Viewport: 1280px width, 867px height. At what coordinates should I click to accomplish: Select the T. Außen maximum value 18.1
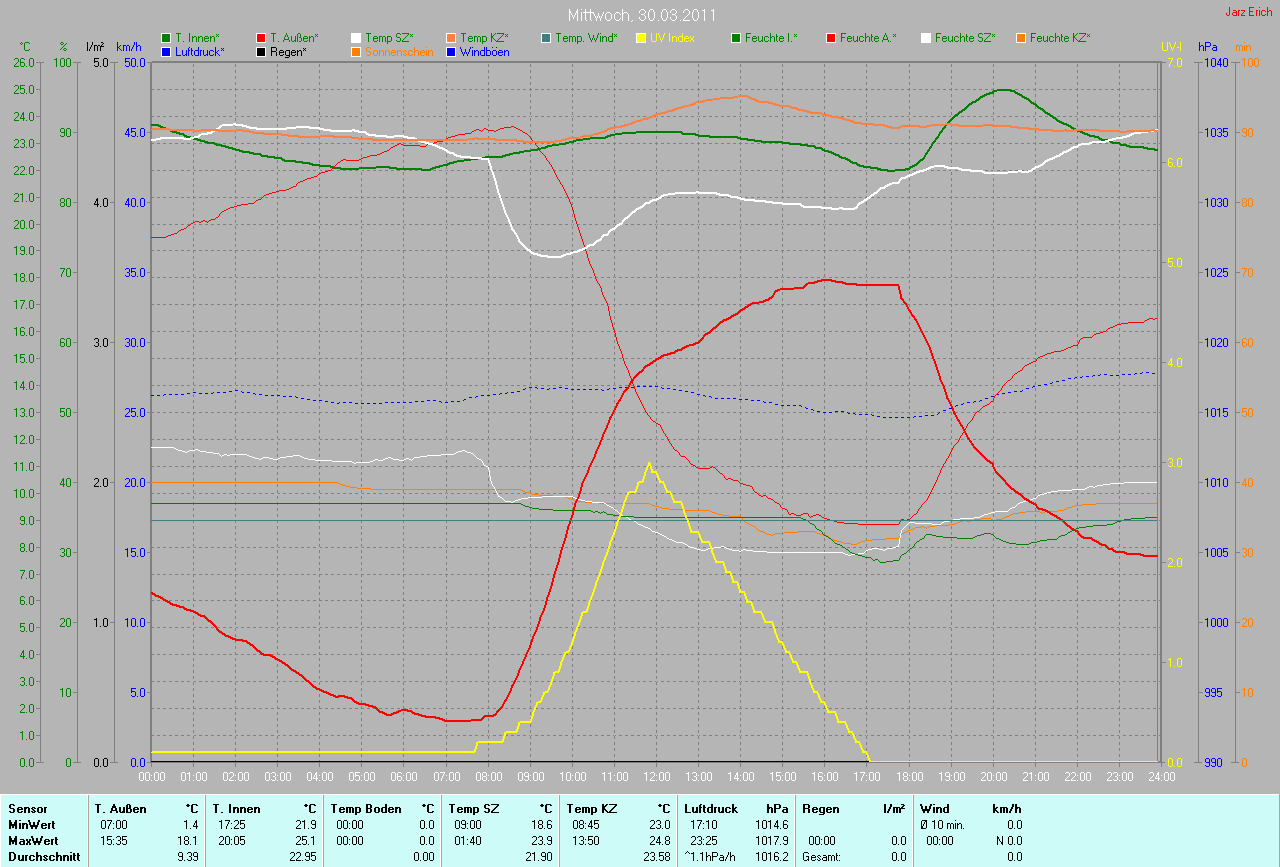tap(187, 841)
